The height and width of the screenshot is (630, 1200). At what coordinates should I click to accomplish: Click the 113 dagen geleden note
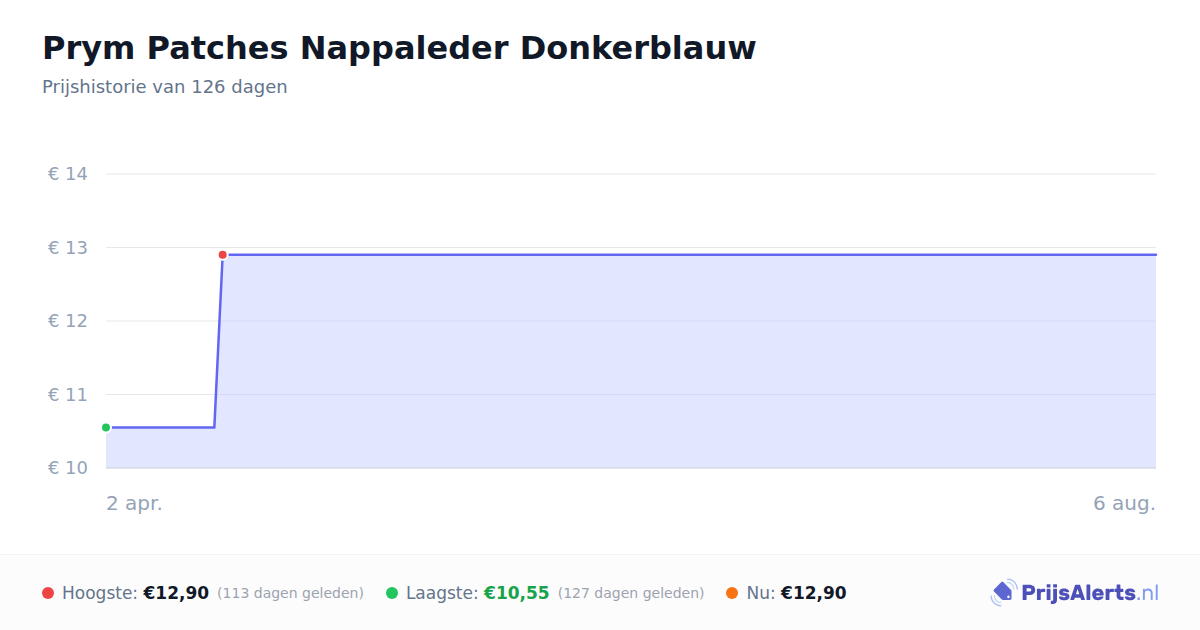click(290, 593)
